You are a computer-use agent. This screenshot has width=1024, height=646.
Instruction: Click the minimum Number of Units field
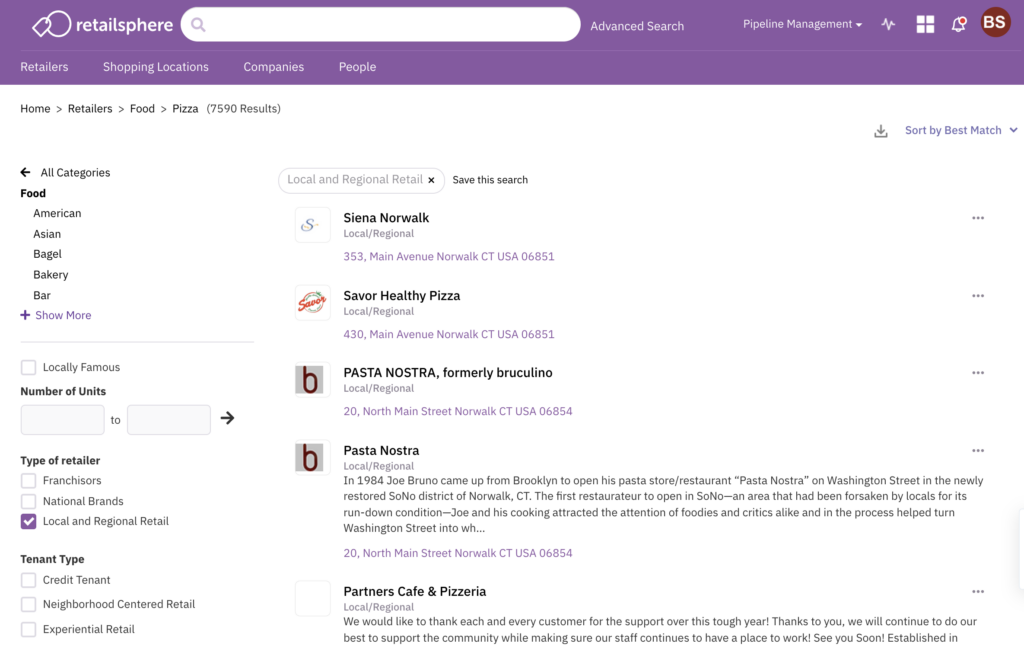(62, 419)
